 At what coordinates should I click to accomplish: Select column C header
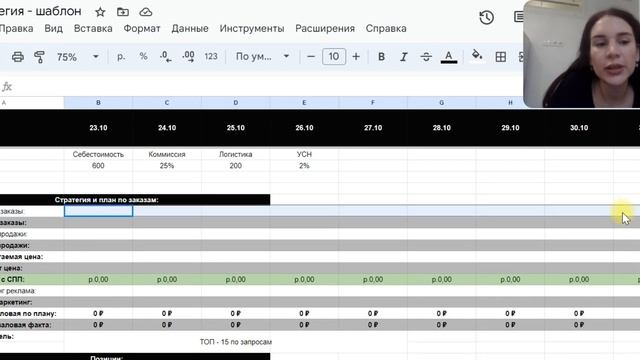167,103
